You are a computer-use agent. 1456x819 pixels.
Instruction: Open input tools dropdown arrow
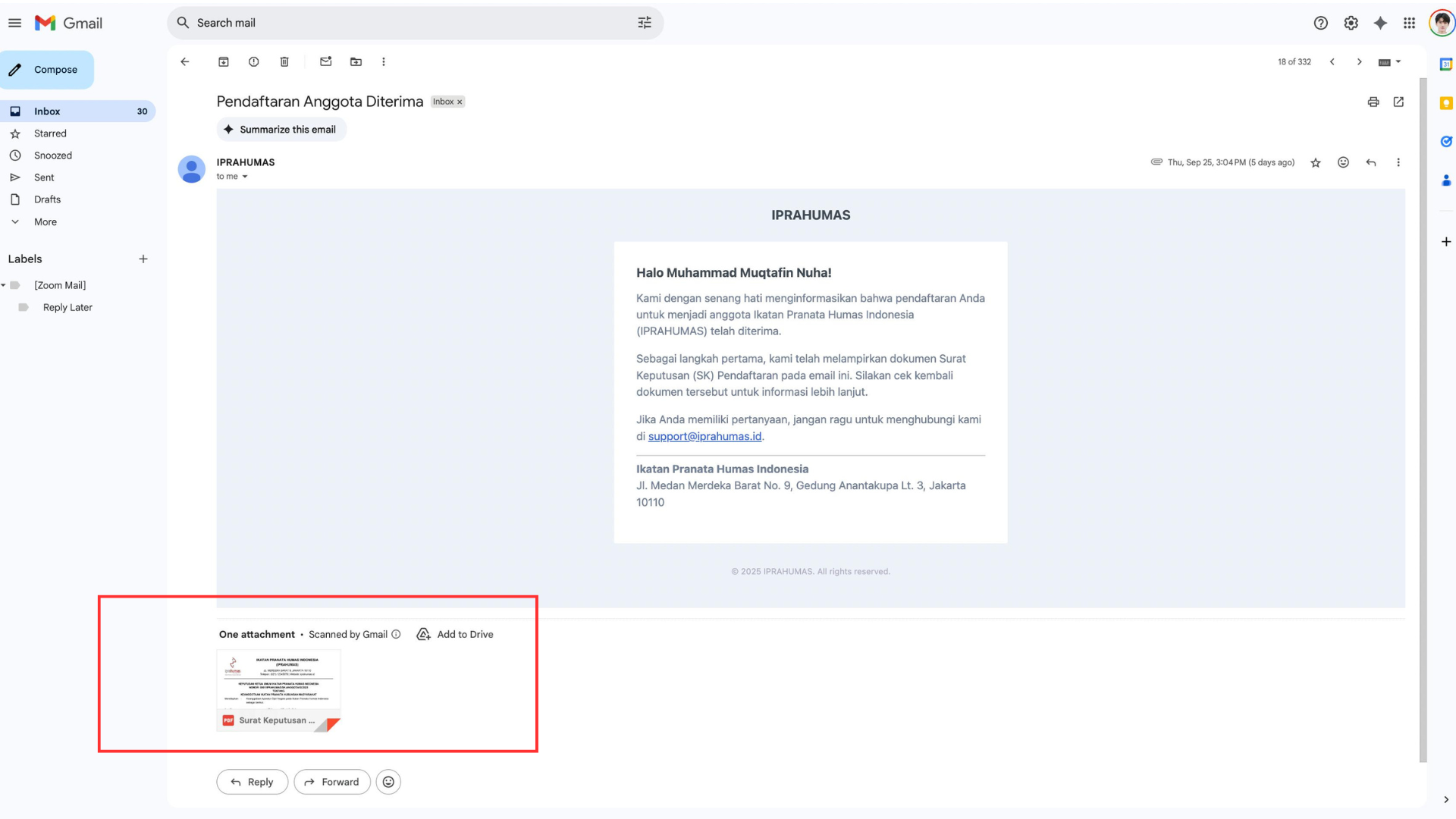[x=1398, y=62]
